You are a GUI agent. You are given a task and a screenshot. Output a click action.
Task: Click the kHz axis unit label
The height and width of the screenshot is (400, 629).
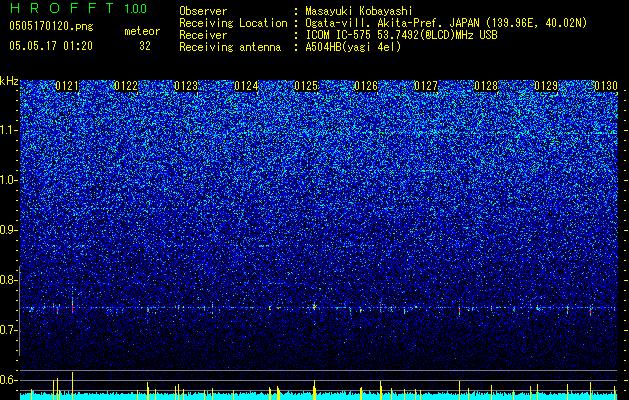point(9,81)
